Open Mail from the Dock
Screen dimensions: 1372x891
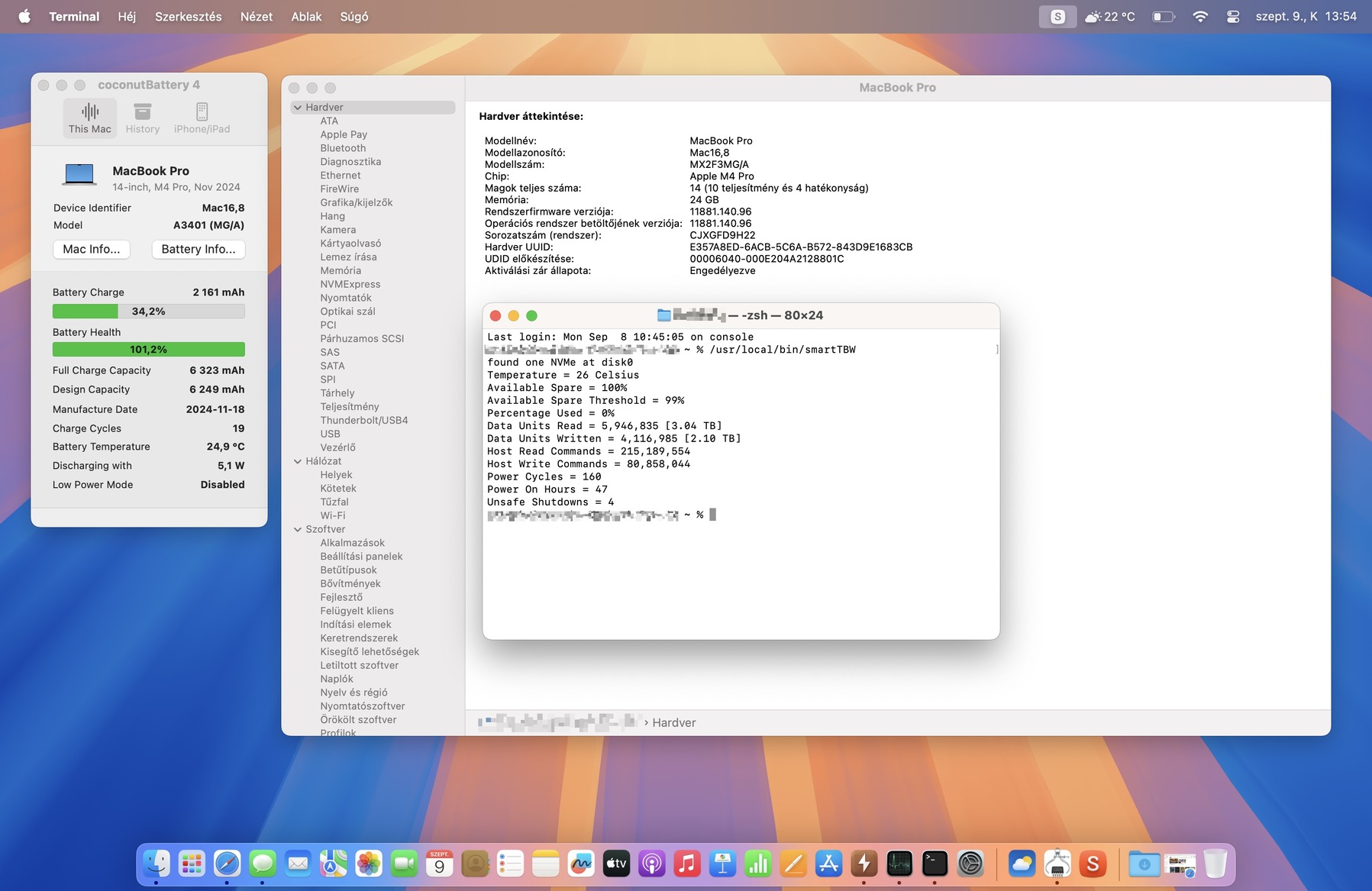point(298,864)
